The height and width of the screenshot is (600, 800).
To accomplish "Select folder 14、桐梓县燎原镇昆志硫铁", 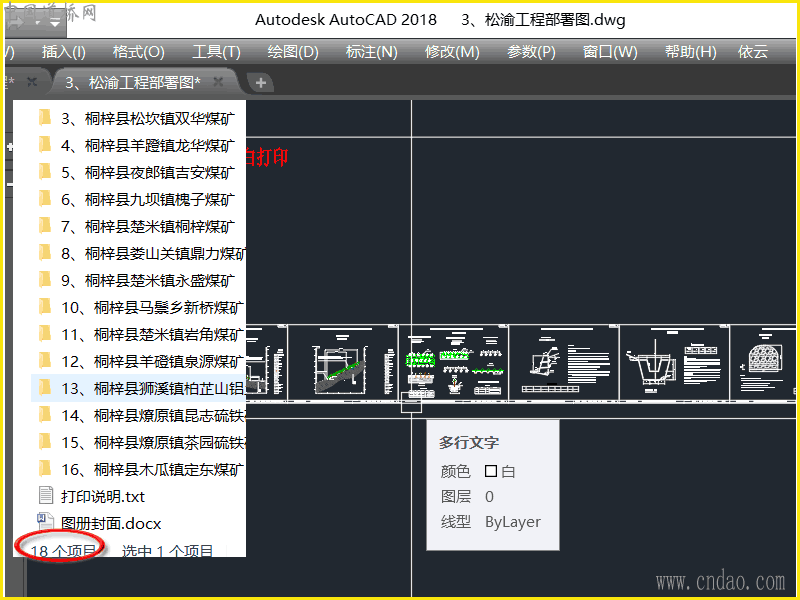I will tap(138, 416).
